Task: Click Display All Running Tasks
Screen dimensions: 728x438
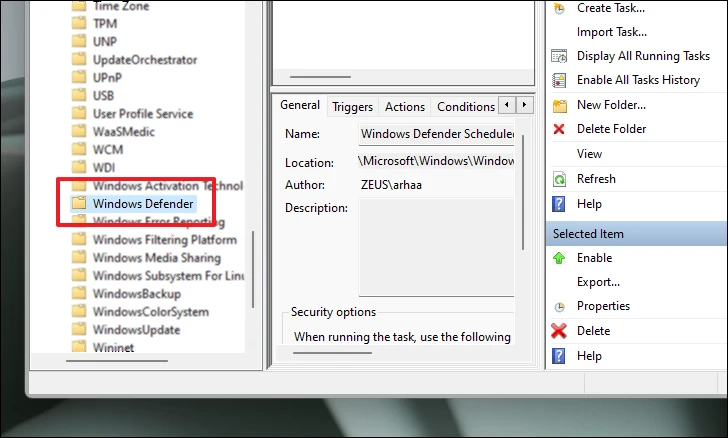Action: [643, 56]
